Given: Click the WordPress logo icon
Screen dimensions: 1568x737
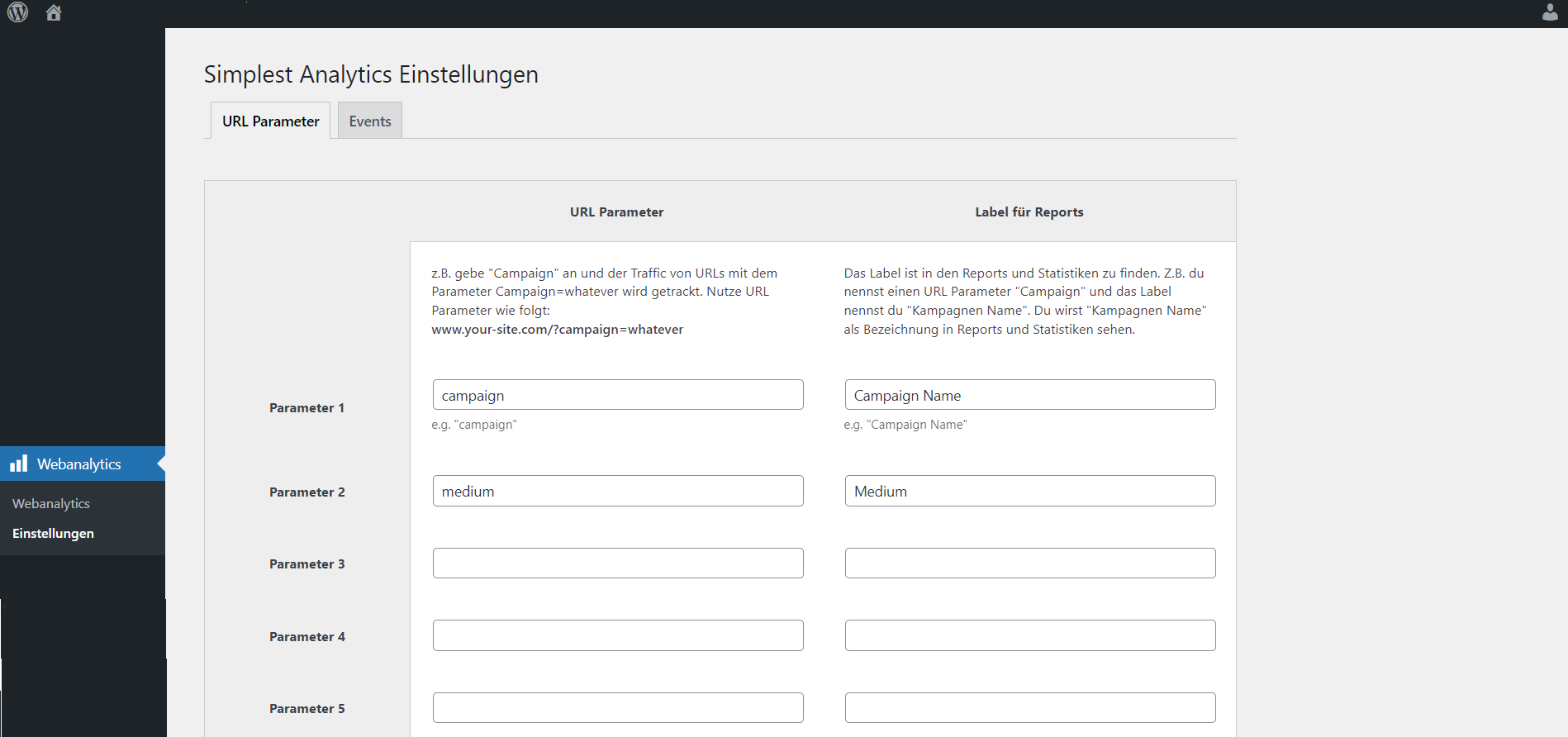Looking at the screenshot, I should click(17, 12).
